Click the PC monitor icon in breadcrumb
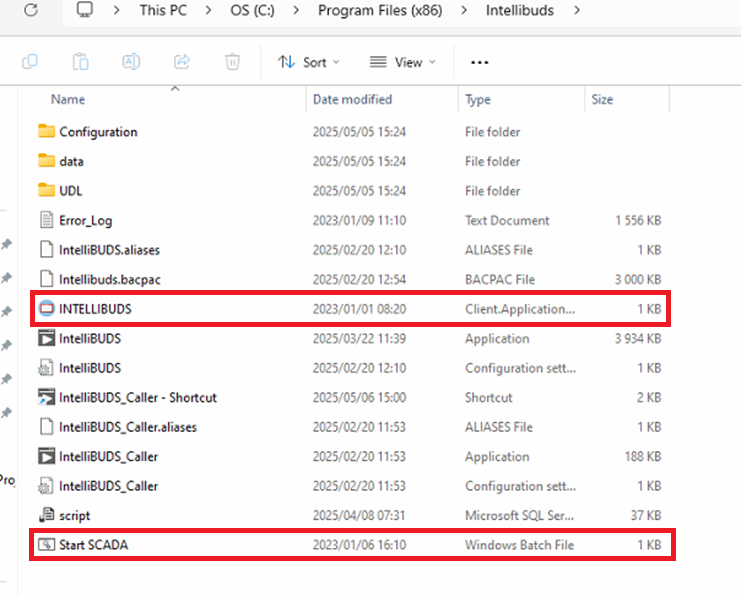The width and height of the screenshot is (741, 596). (x=85, y=9)
